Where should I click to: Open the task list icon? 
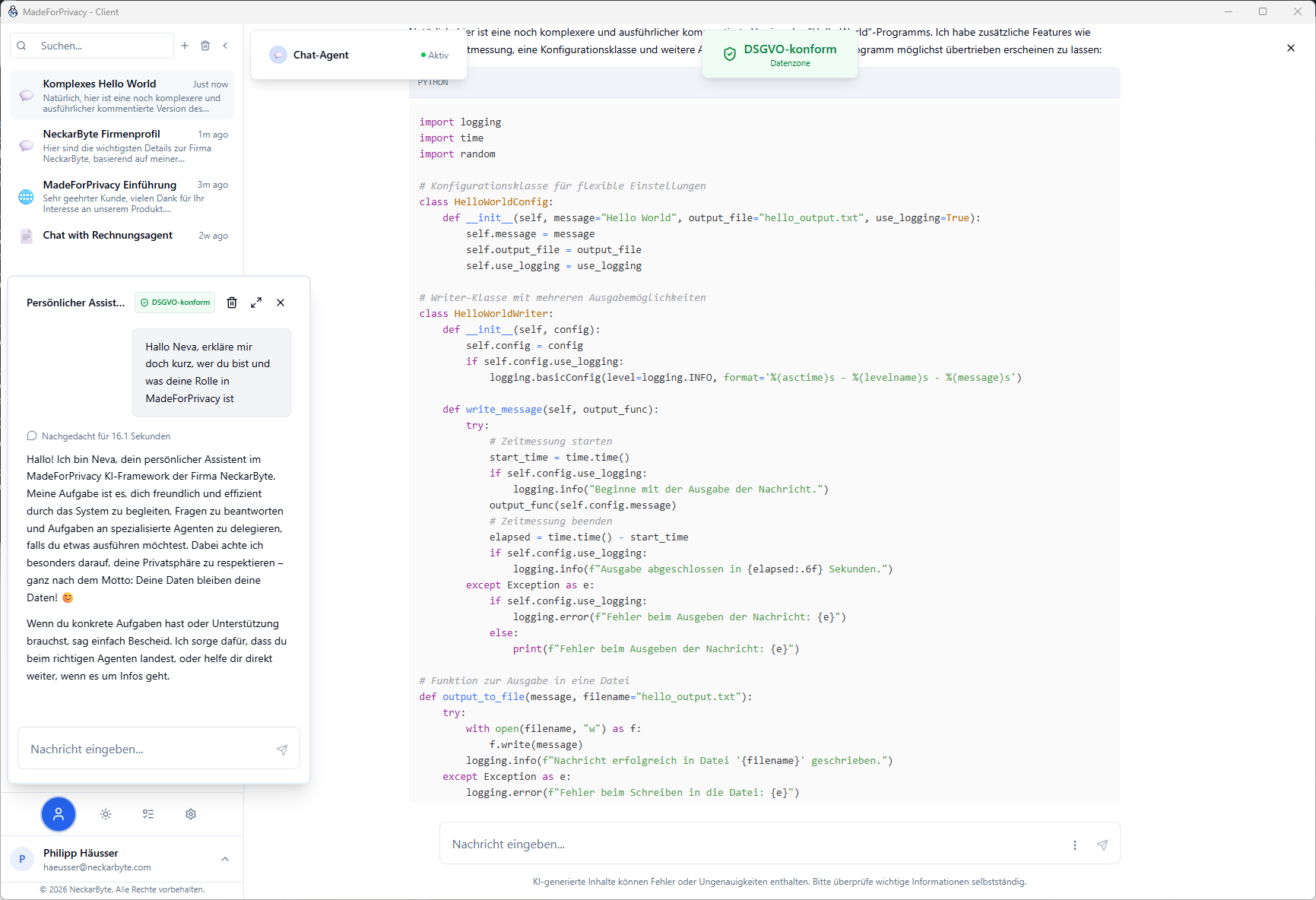(x=148, y=814)
